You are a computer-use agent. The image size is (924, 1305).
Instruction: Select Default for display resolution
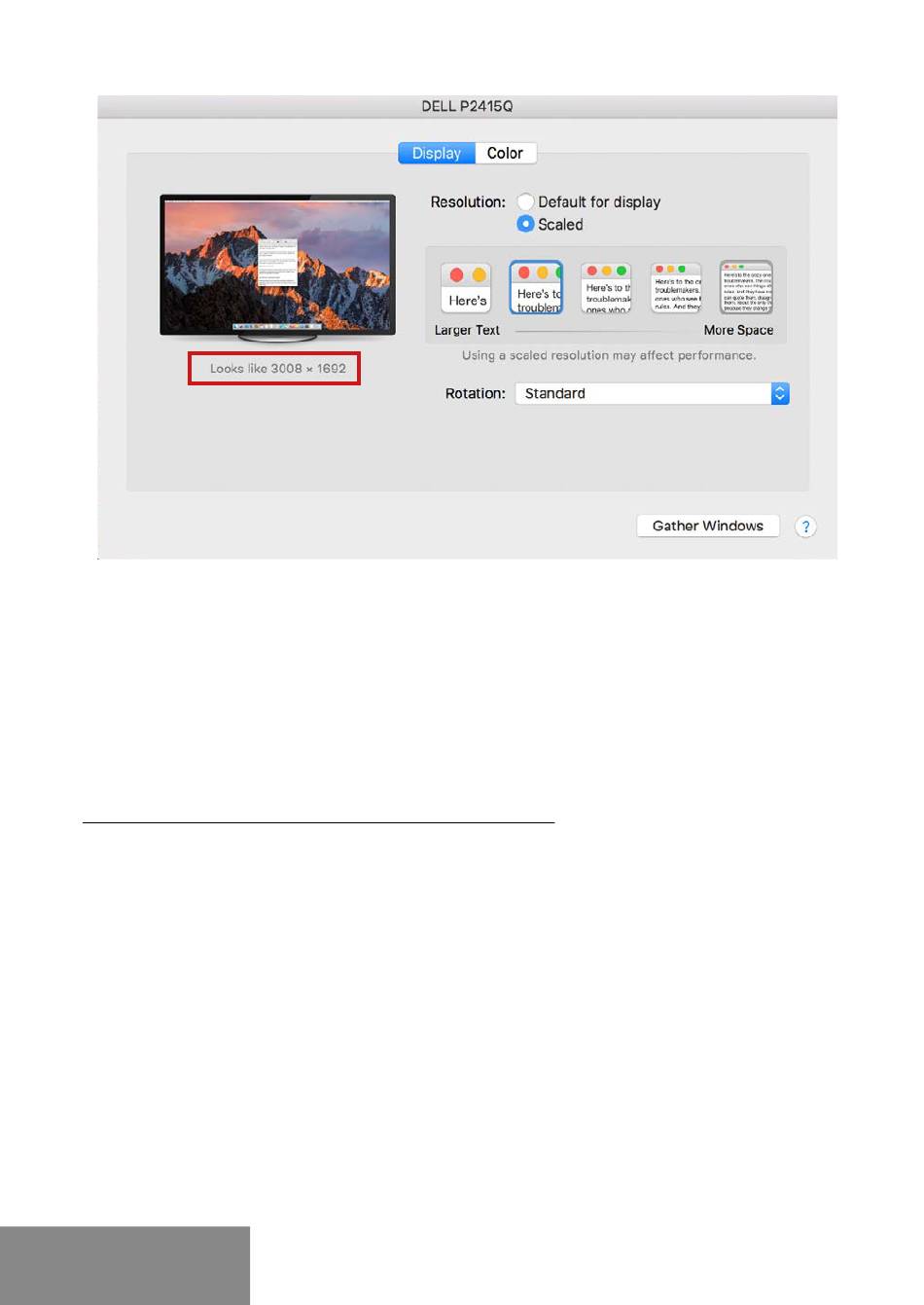pyautogui.click(x=525, y=201)
